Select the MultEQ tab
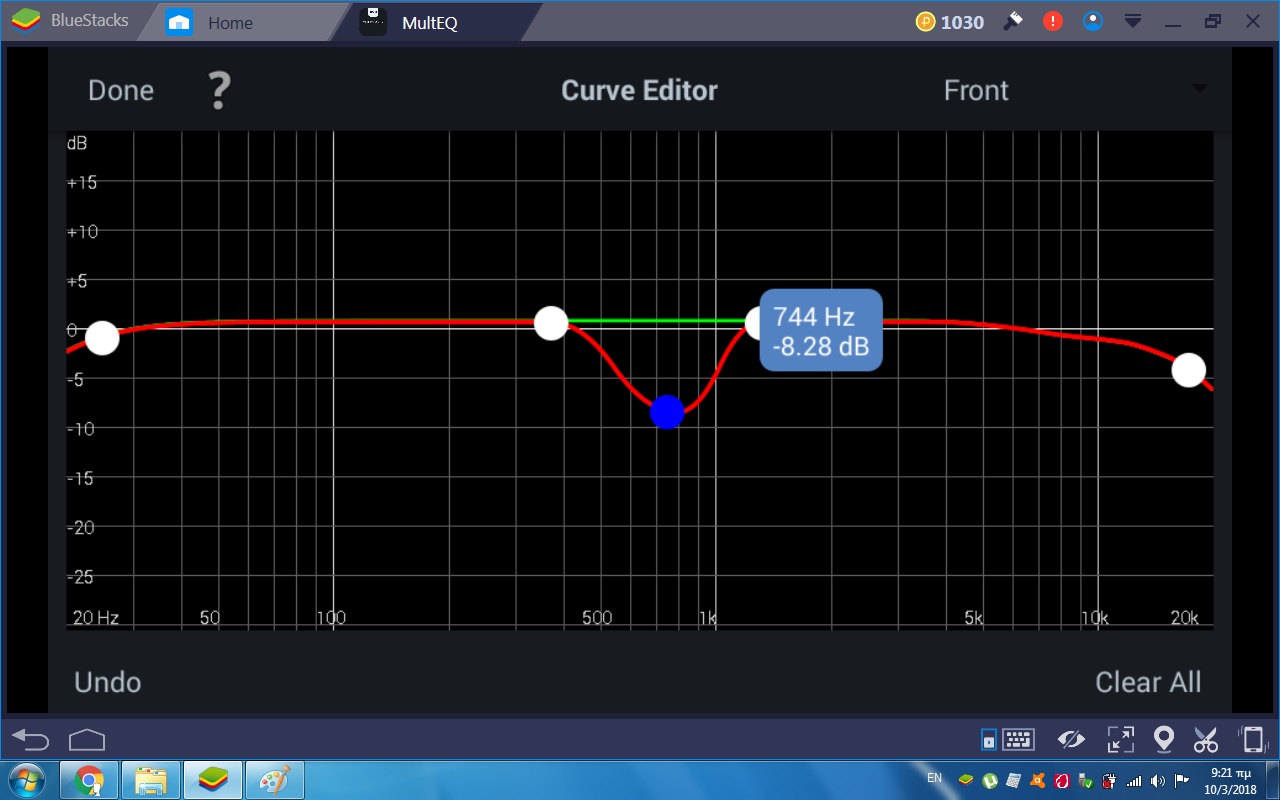 (428, 22)
